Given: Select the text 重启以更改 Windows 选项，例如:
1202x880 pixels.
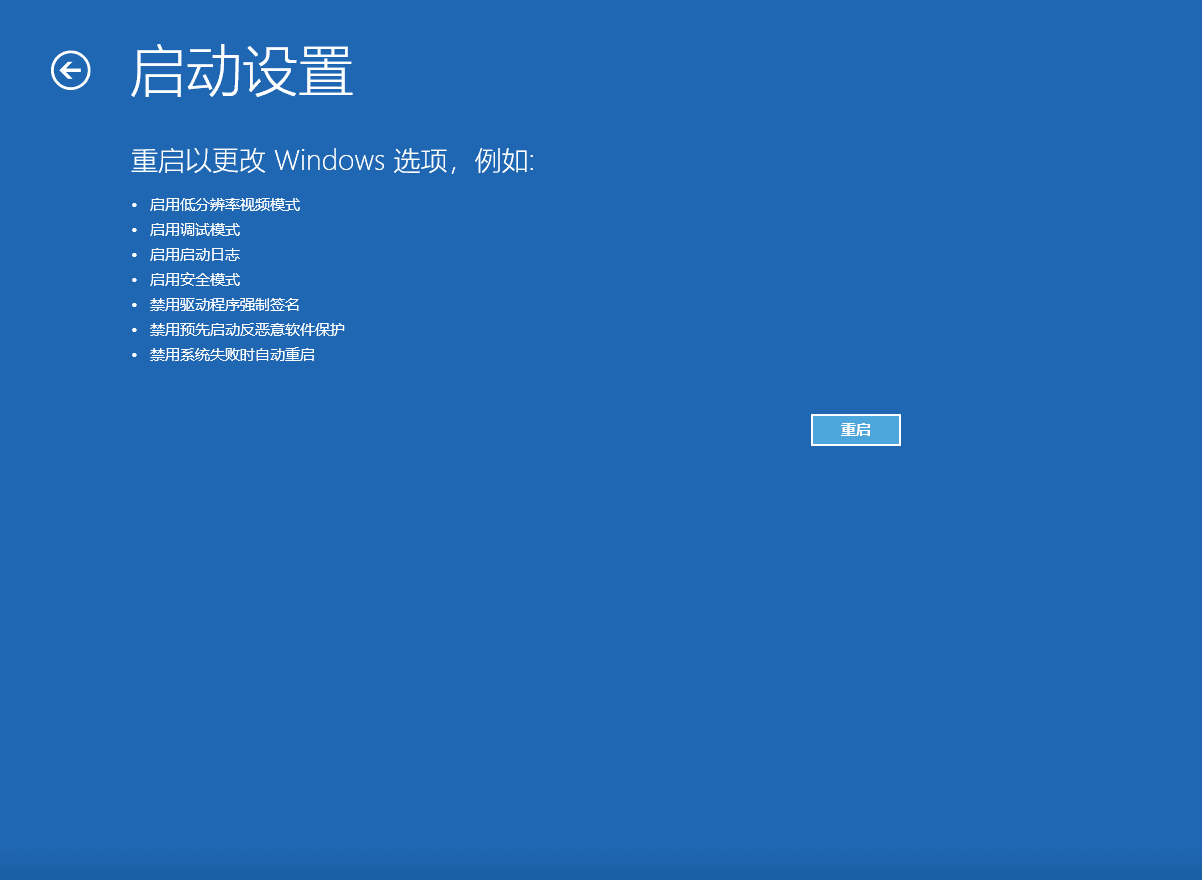Looking at the screenshot, I should coord(333,161).
